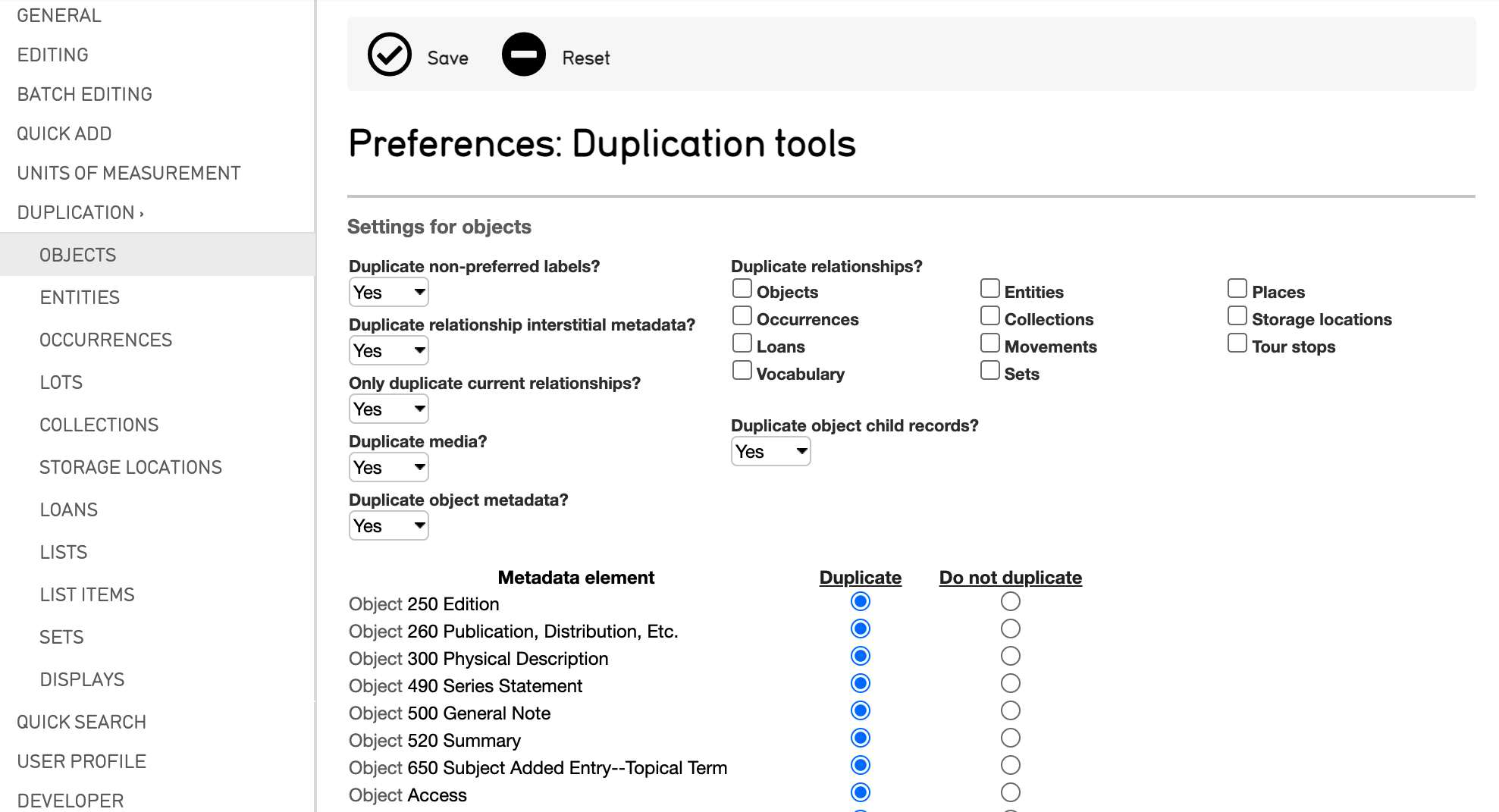Screen dimensions: 1499x812
Task: Select Storage Locations in the sidebar
Action: point(130,468)
